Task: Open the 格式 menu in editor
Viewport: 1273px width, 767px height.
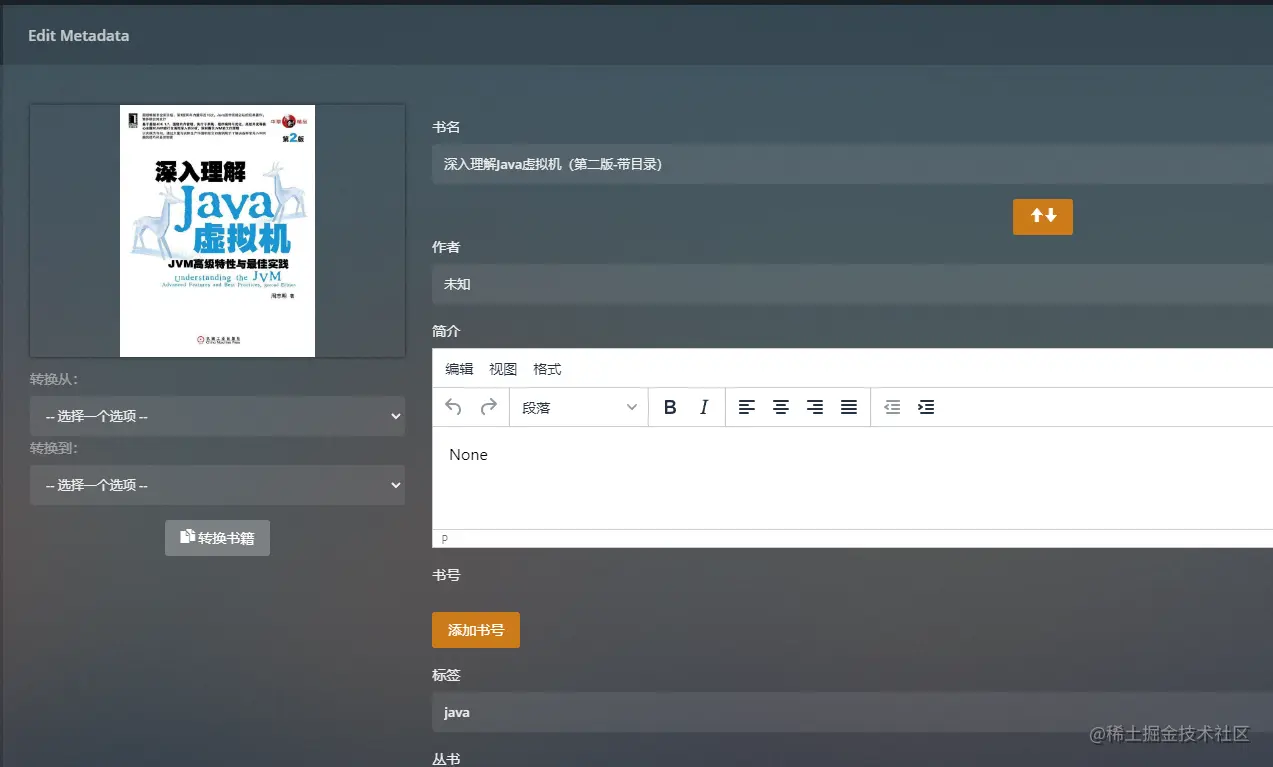Action: (547, 369)
